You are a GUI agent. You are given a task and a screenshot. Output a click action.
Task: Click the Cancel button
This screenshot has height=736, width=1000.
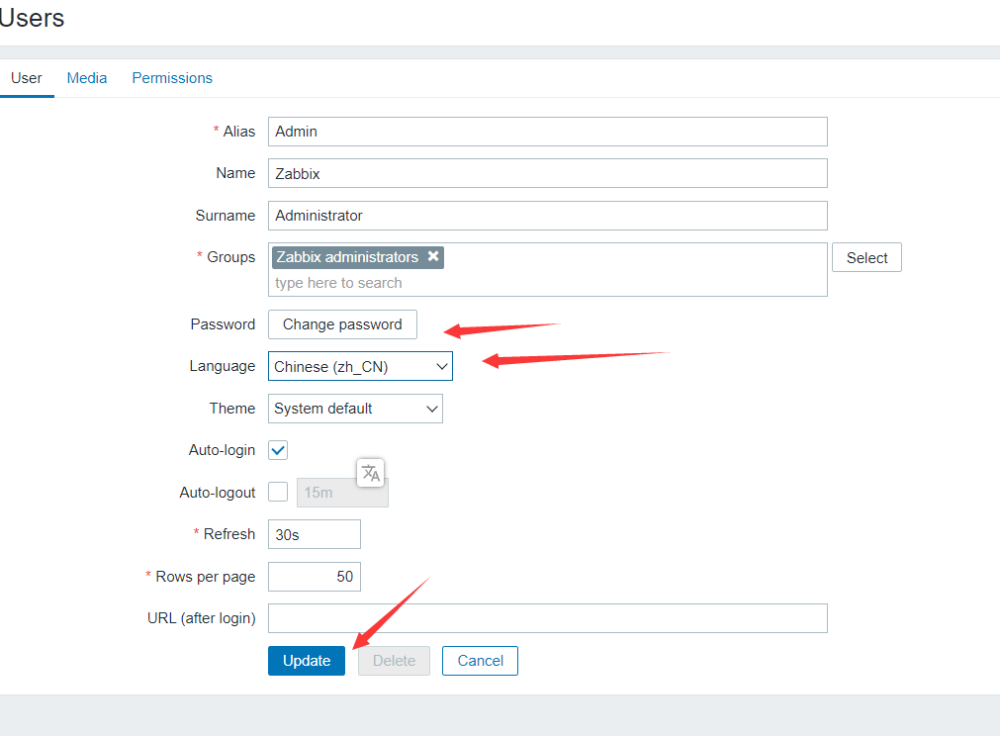(480, 661)
